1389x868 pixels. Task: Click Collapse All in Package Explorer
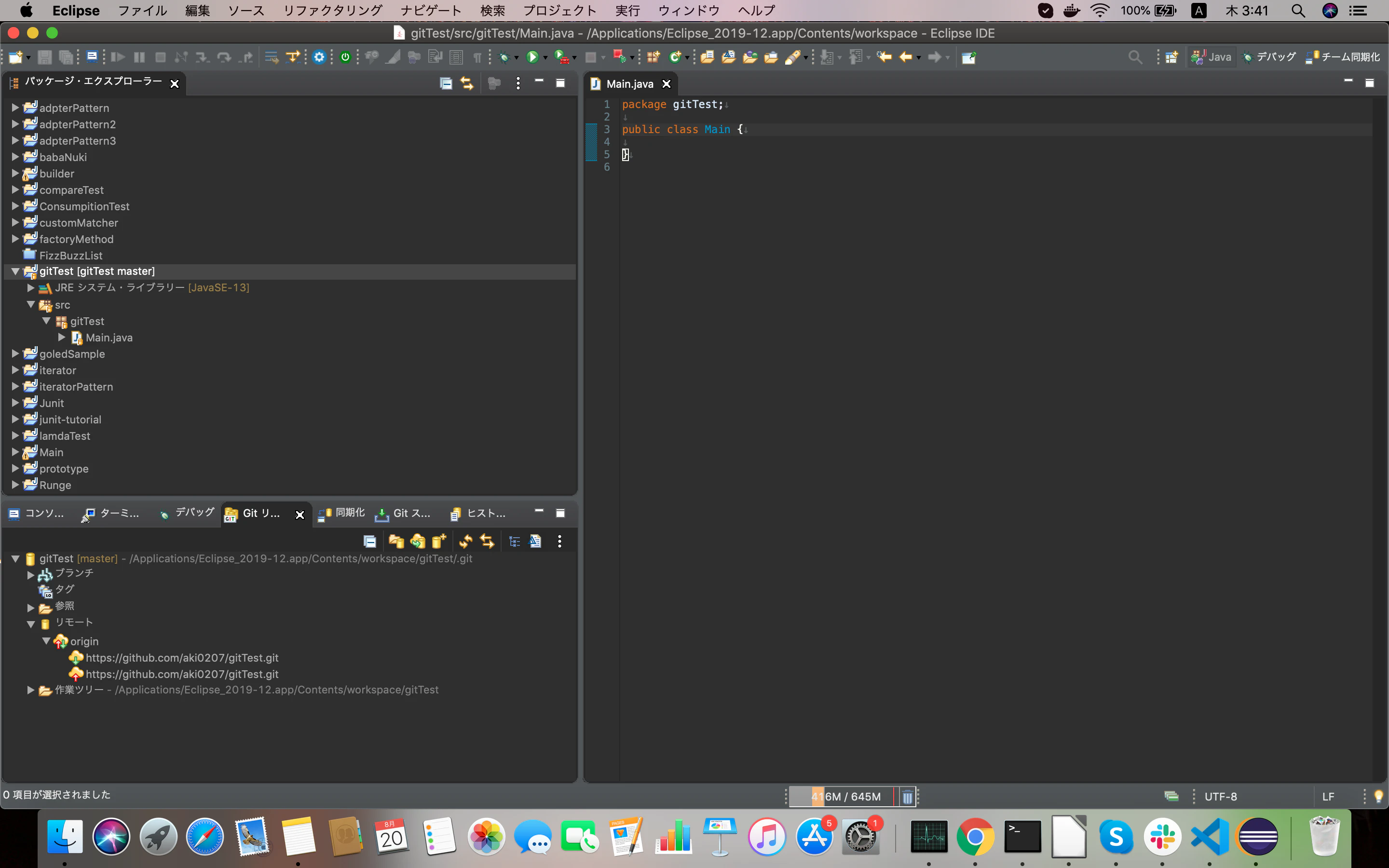[446, 83]
